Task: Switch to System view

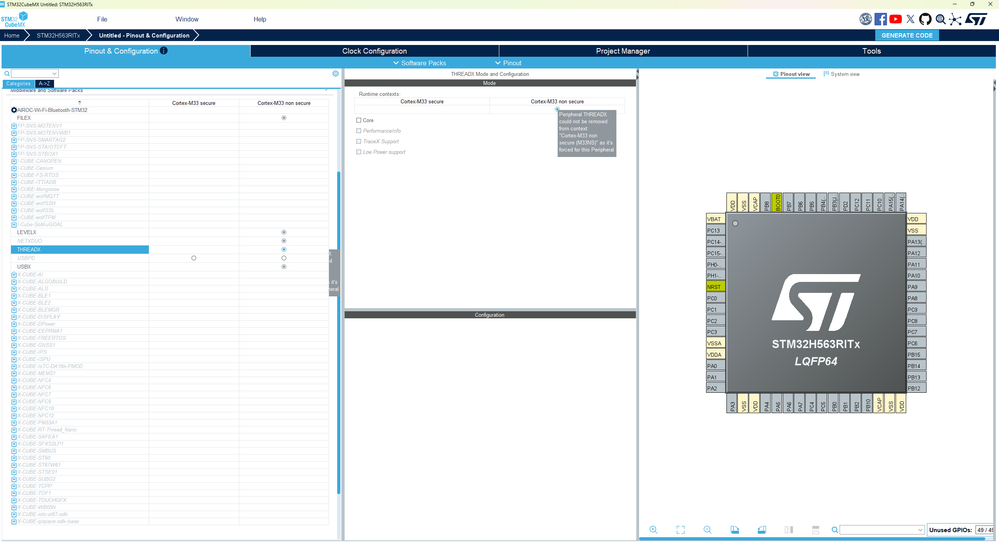Action: click(x=842, y=74)
